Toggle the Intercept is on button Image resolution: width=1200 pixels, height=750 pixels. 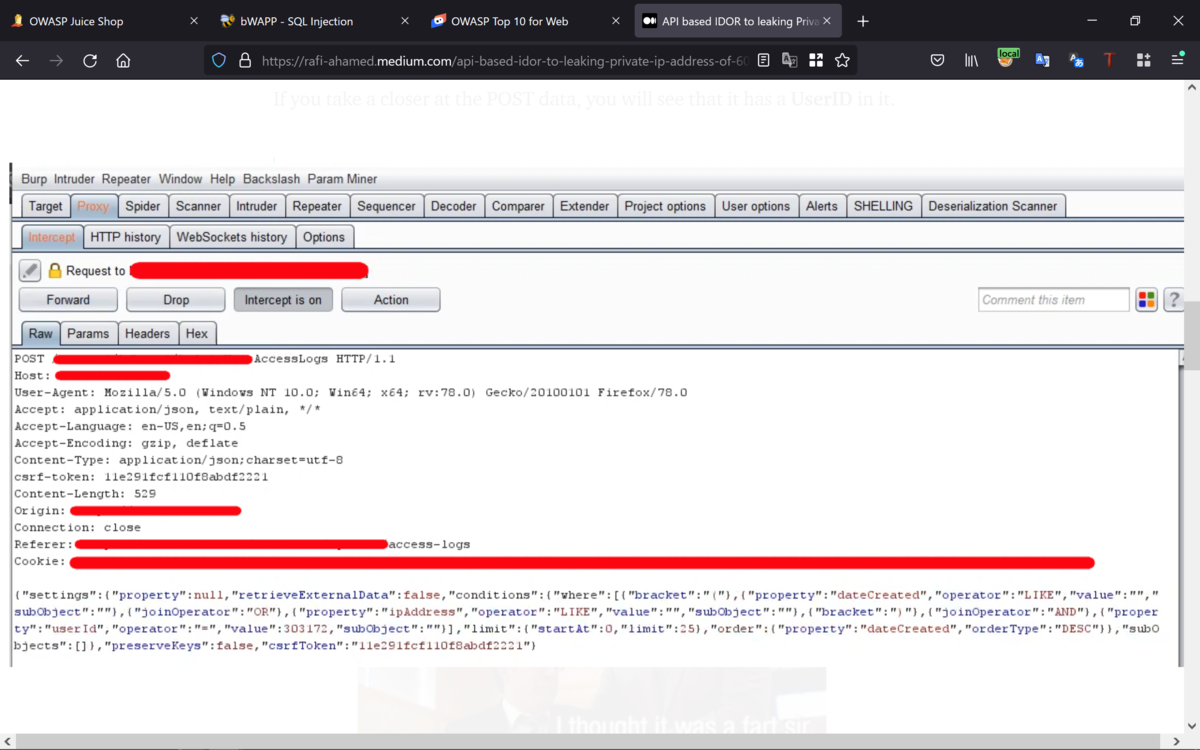[283, 300]
